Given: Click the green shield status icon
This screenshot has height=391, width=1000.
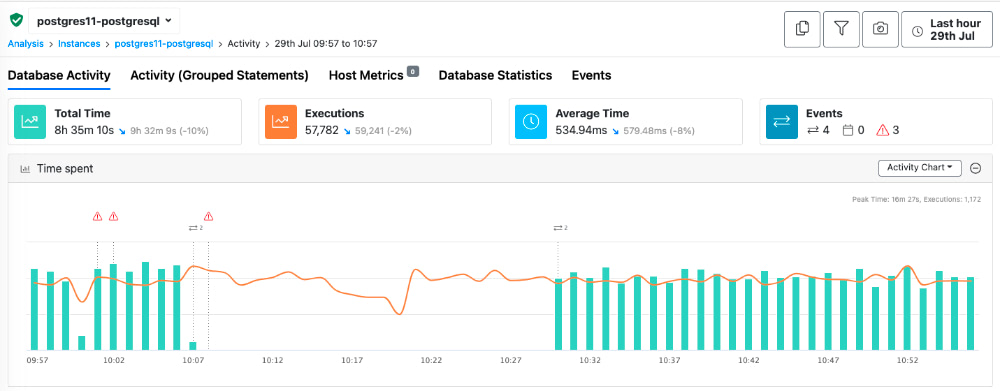Looking at the screenshot, I should coord(16,20).
